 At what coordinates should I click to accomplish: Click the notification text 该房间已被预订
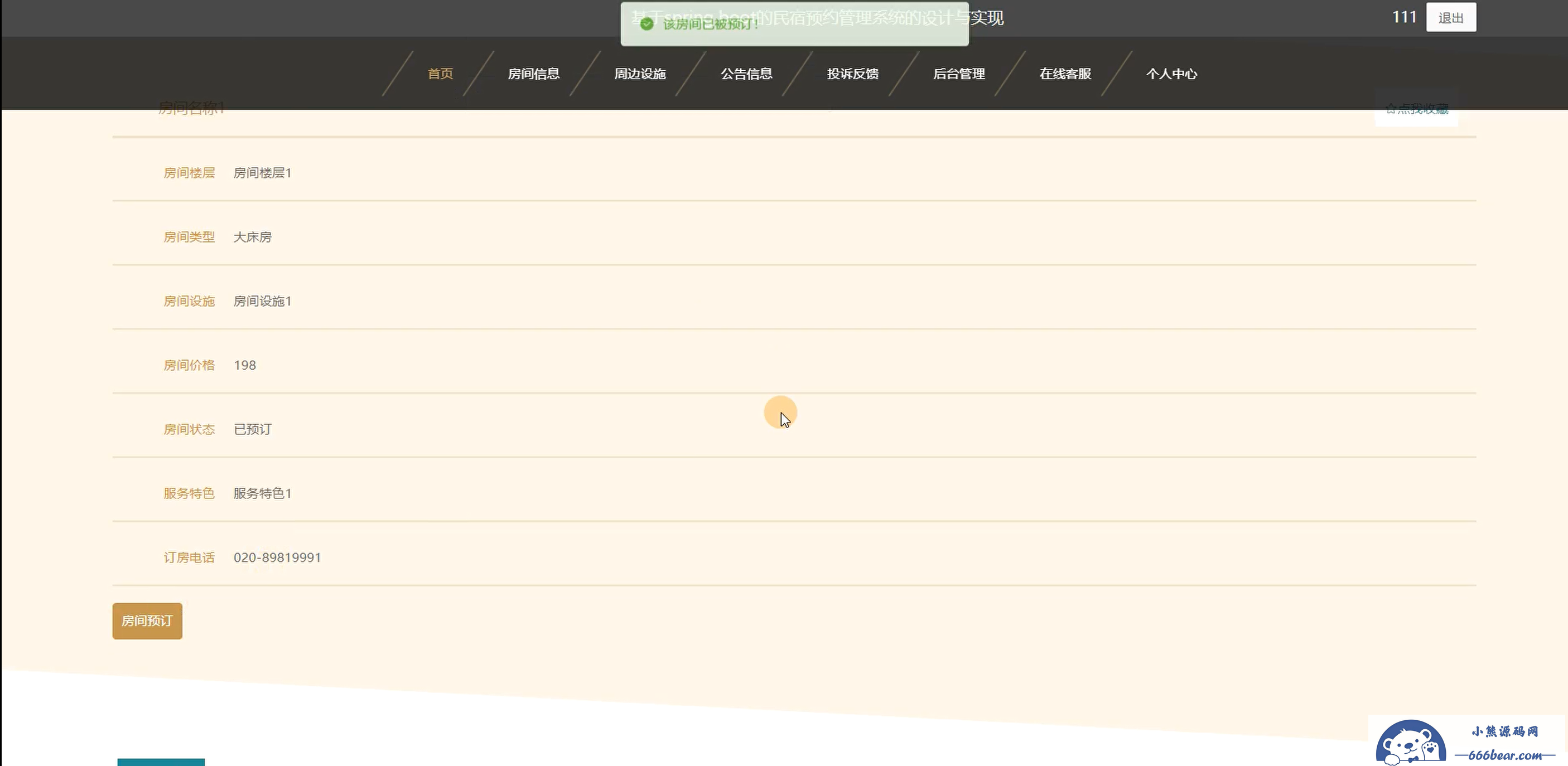click(710, 25)
